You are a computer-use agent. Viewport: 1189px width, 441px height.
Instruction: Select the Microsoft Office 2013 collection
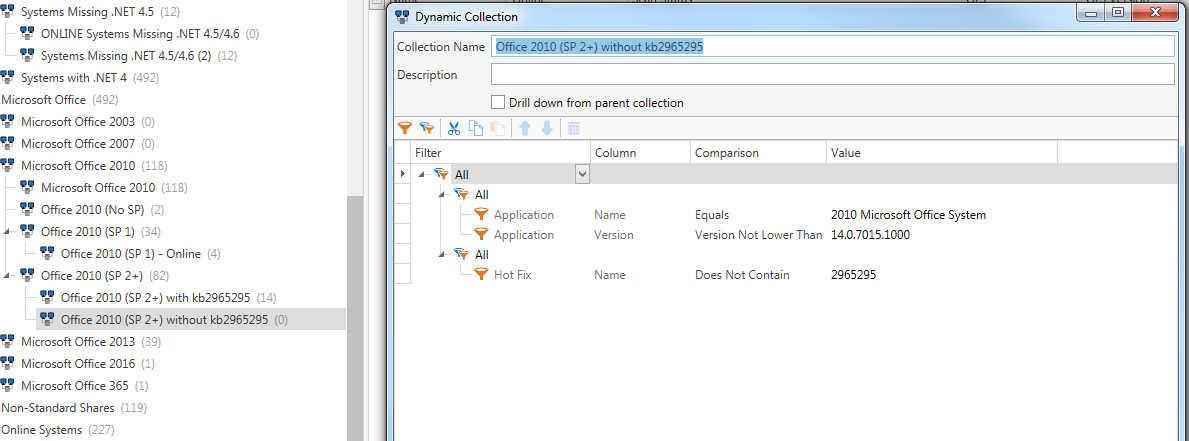tap(77, 342)
